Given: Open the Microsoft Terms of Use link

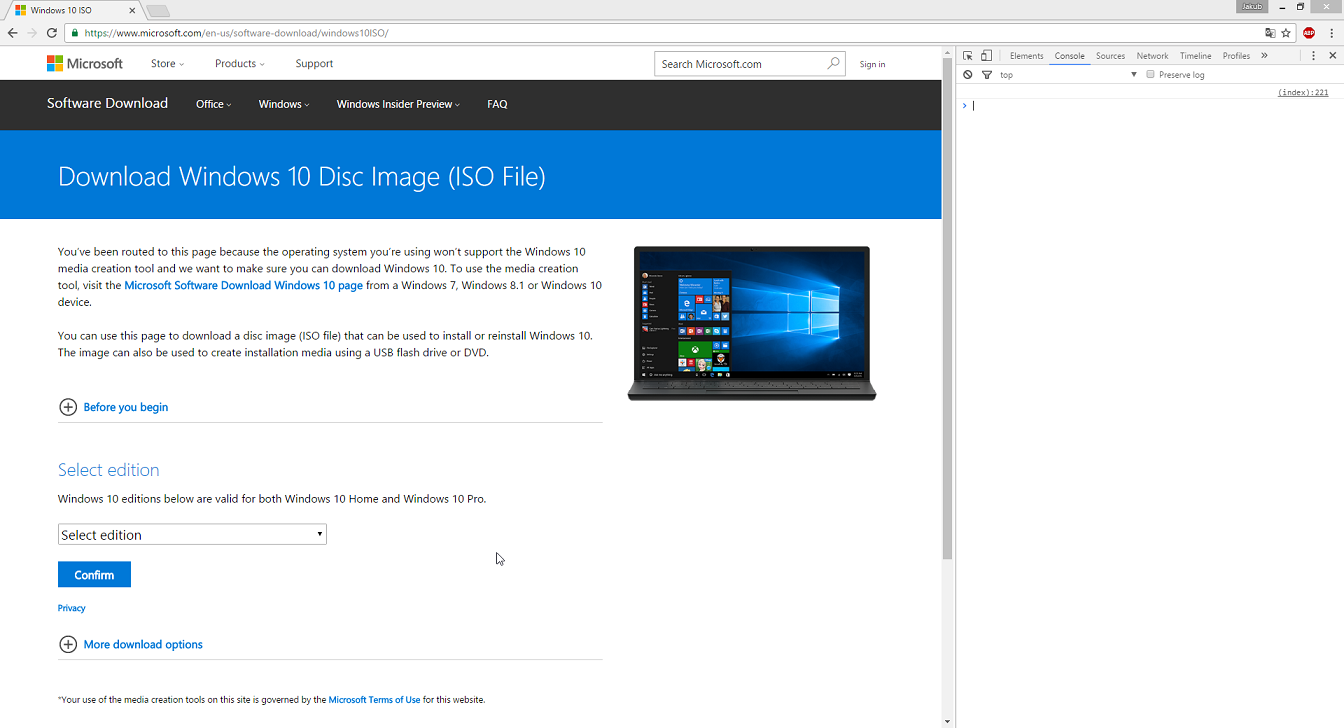Looking at the screenshot, I should click(x=374, y=700).
